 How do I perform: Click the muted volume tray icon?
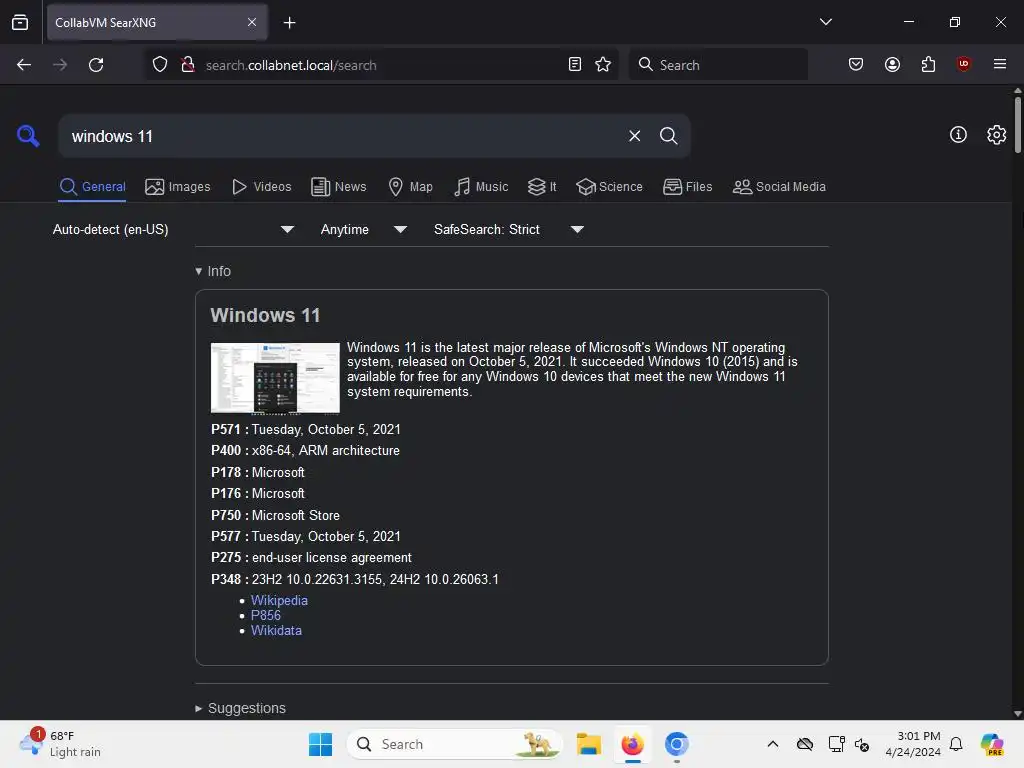tap(861, 744)
